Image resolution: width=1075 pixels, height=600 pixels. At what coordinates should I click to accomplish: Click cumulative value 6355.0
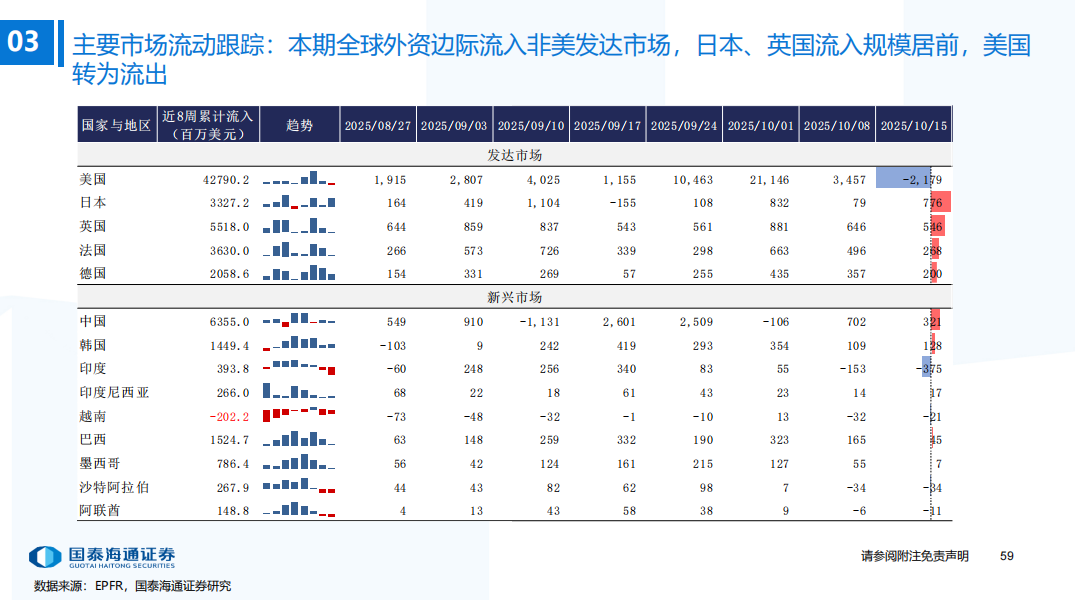230,322
